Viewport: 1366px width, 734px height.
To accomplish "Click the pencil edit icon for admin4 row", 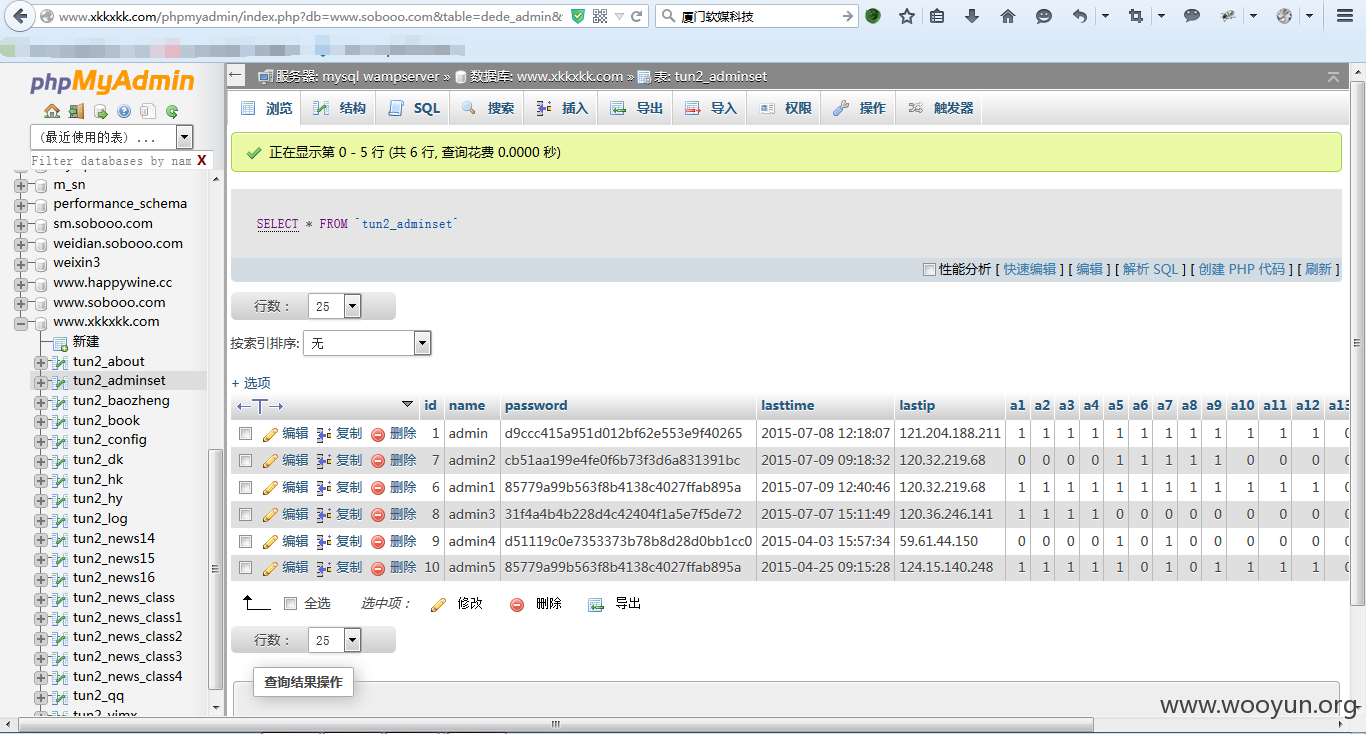I will click(270, 542).
